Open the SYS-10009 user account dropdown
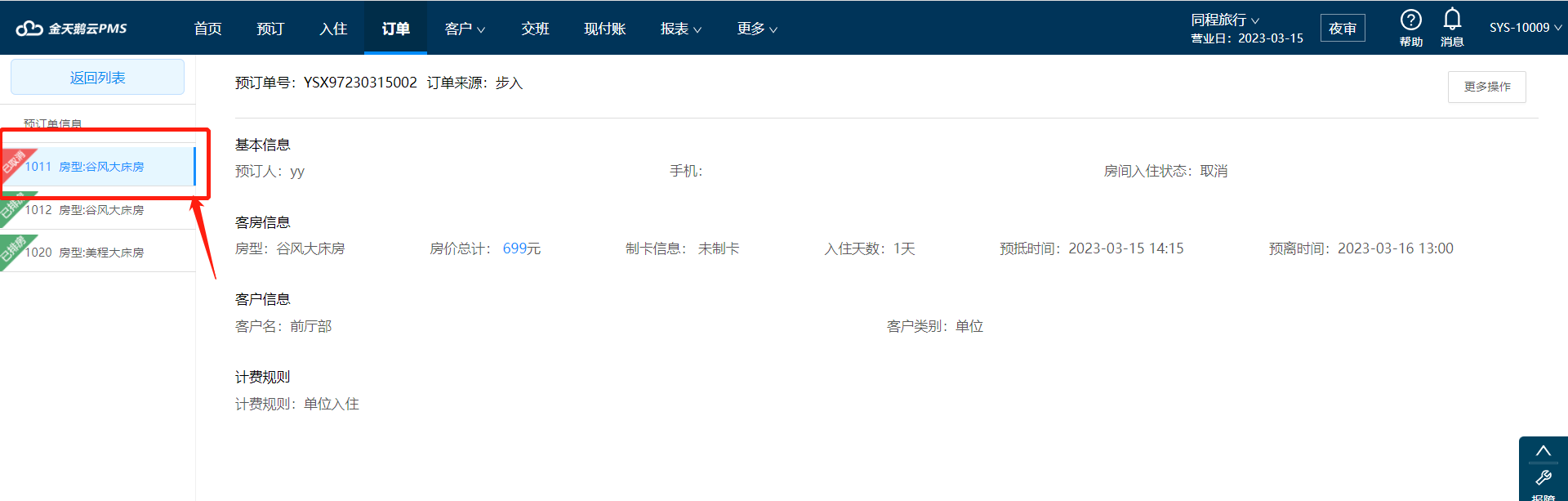The height and width of the screenshot is (501, 1568). coord(1526,28)
